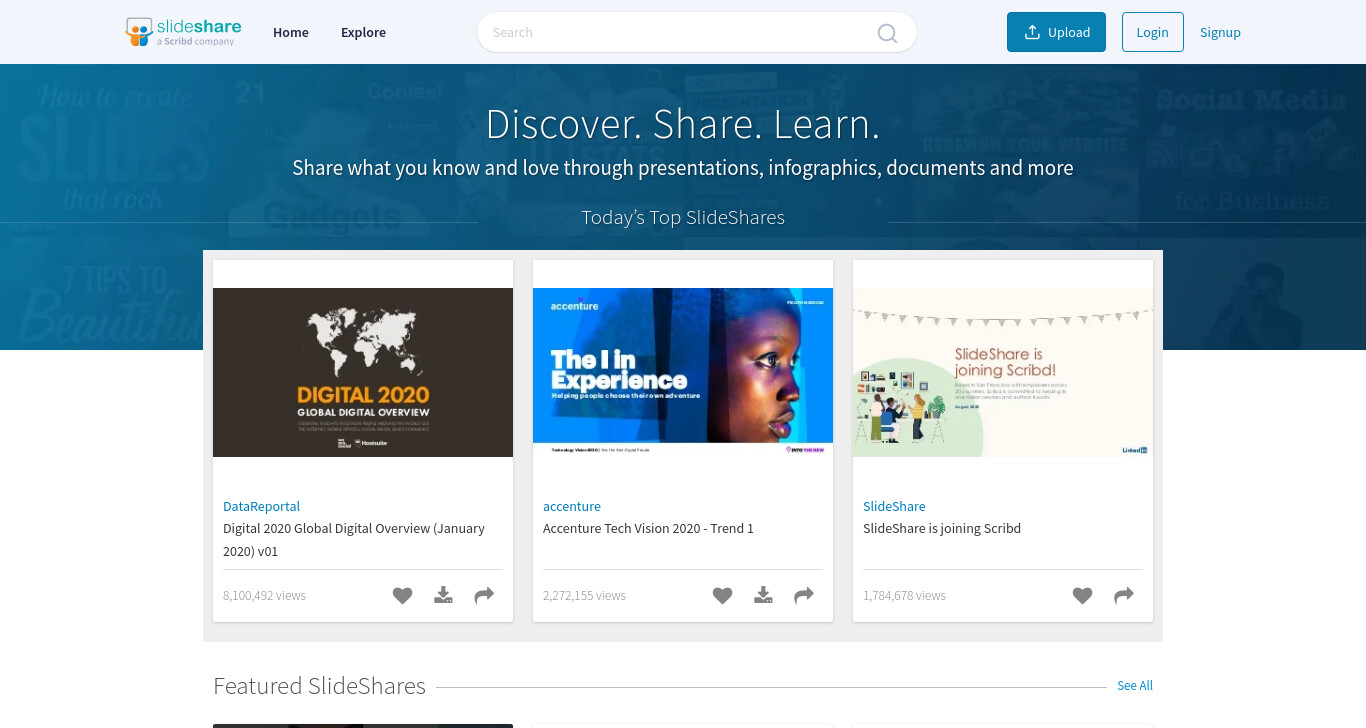Screen dimensions: 1366x728
Task: Download the Accenture Tech Vision 2020 slideshow
Action: pyautogui.click(x=763, y=596)
